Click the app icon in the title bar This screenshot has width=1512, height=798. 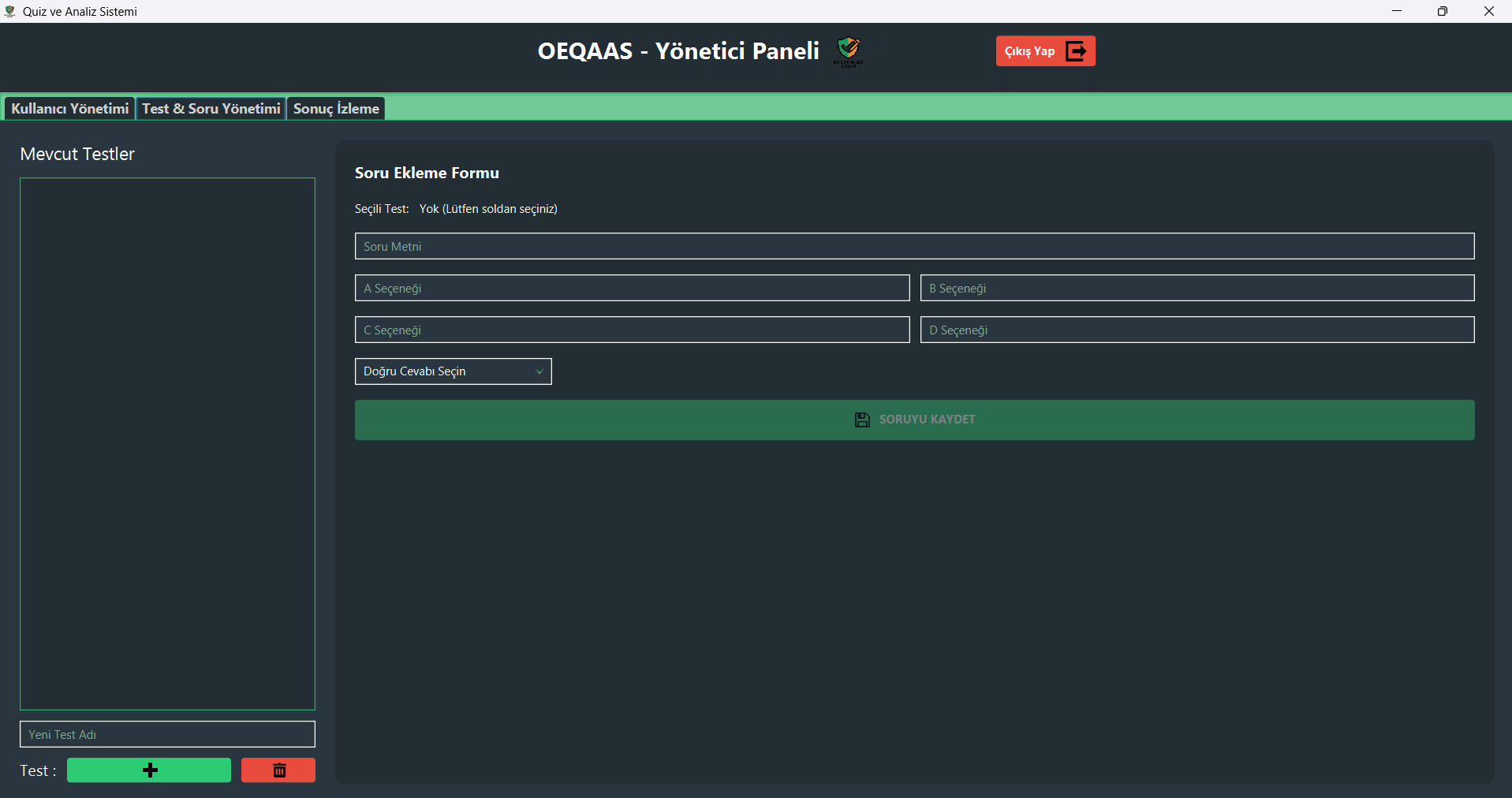9,11
